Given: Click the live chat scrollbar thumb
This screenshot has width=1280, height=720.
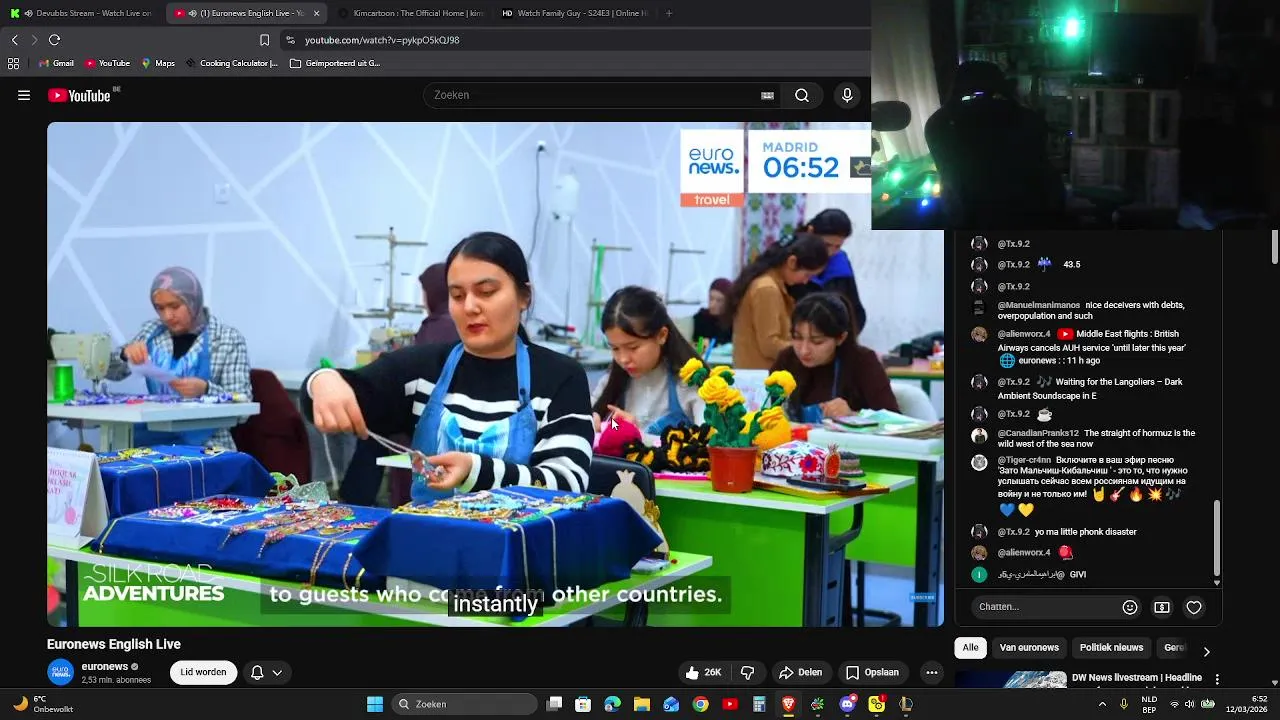Looking at the screenshot, I should coord(1216,539).
